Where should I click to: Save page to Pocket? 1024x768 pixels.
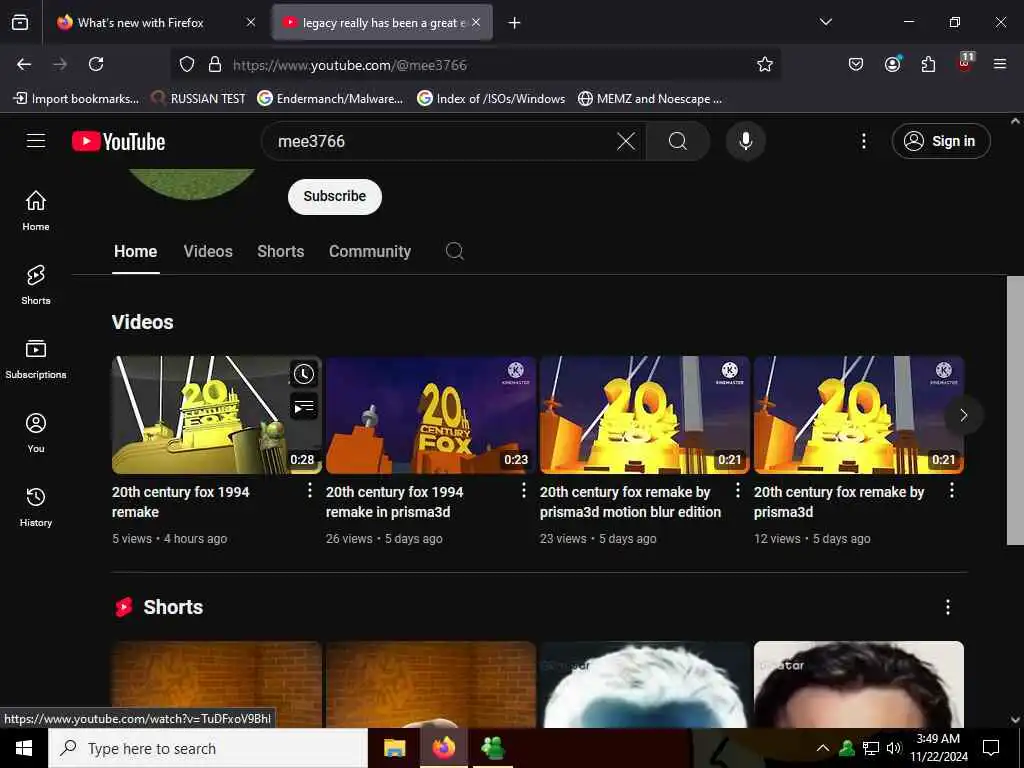pyautogui.click(x=856, y=64)
